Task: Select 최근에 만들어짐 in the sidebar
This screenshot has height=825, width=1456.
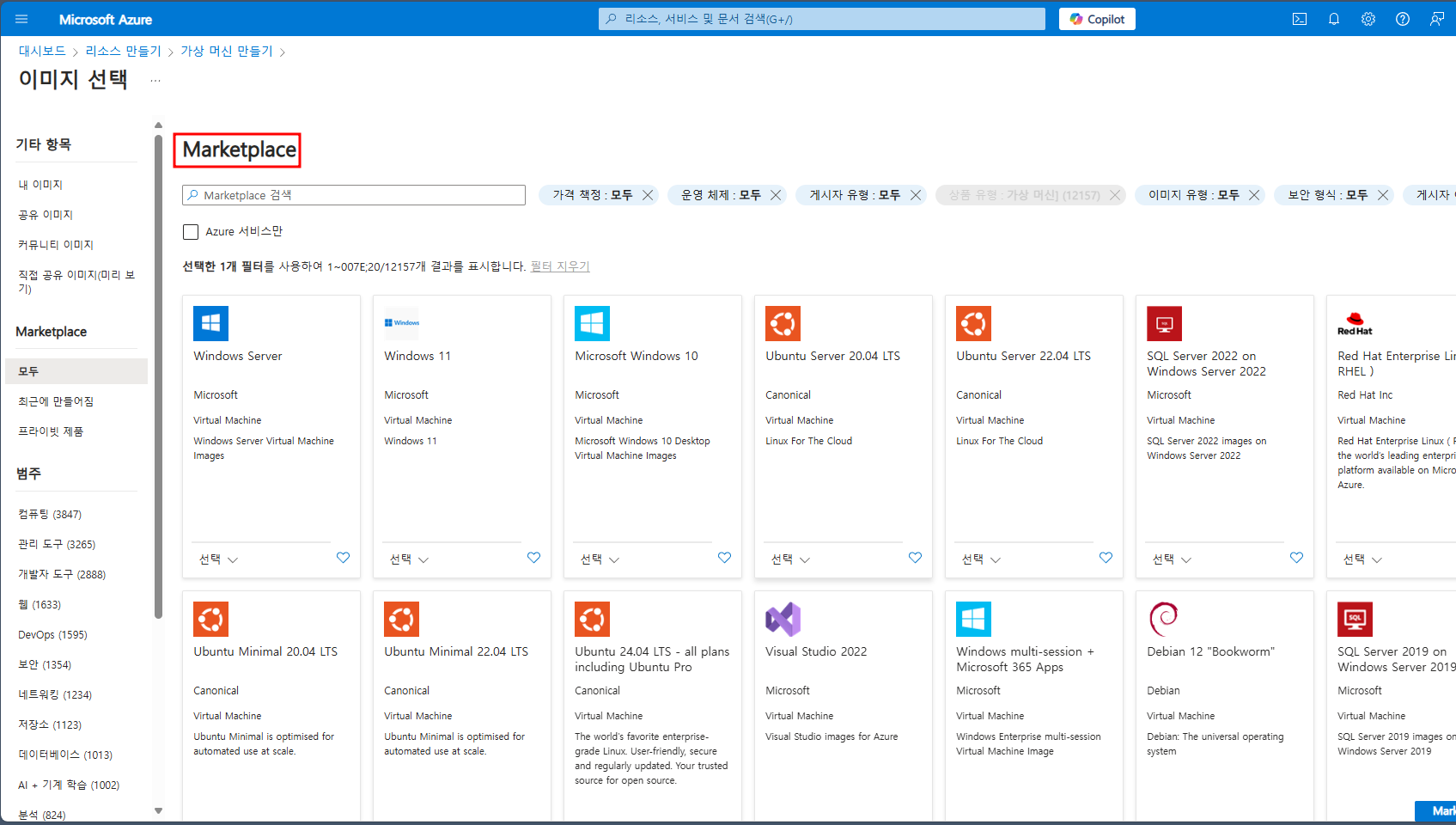Action: click(x=56, y=401)
